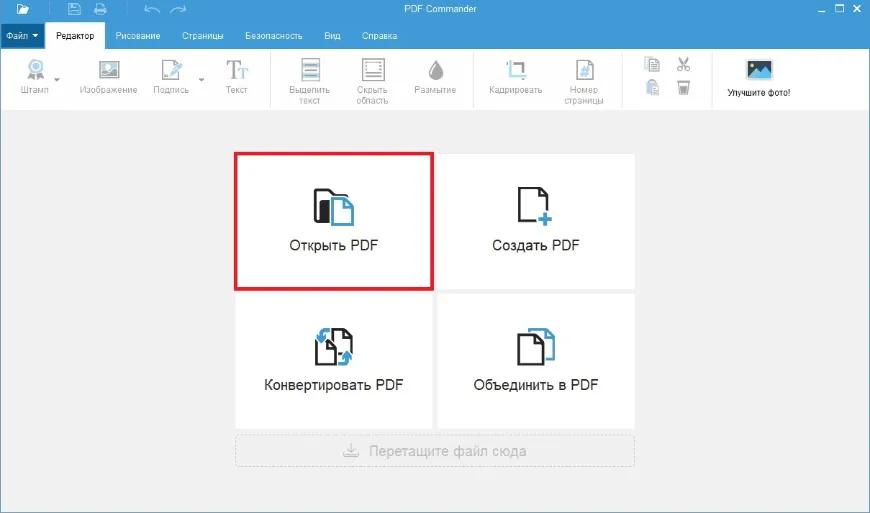Viewport: 870px width, 513px height.
Task: Open the Безопасность tab
Action: click(x=274, y=35)
